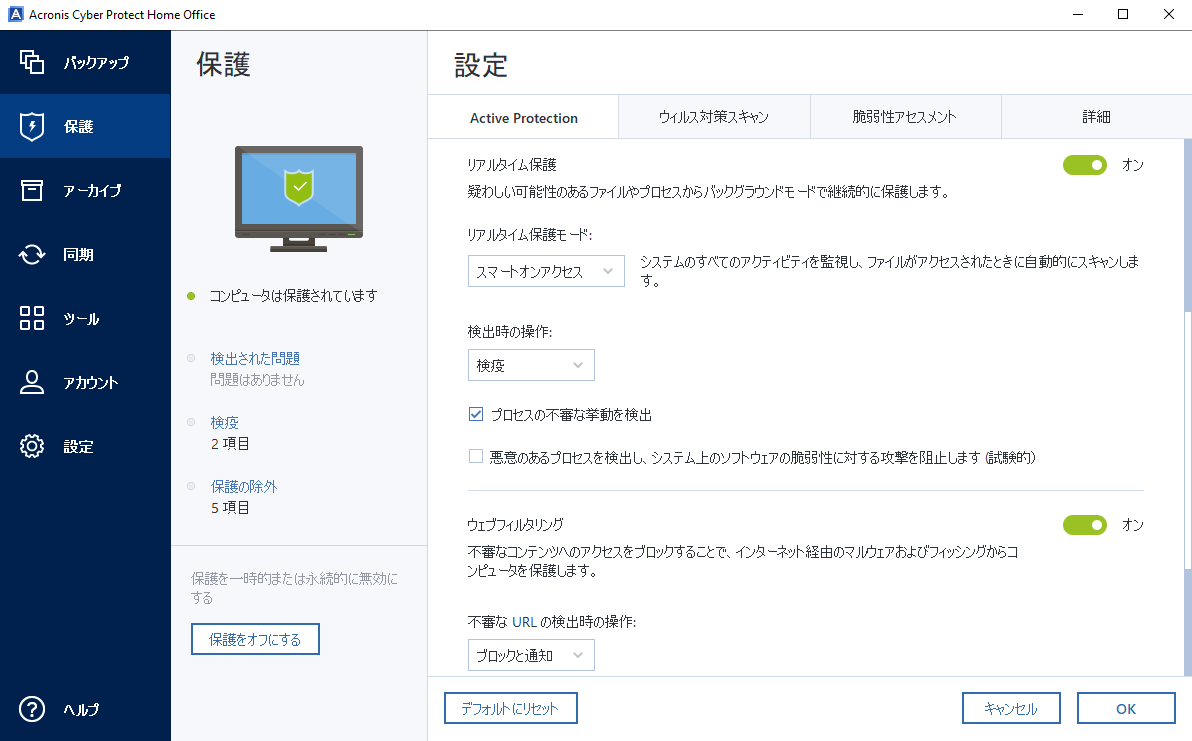Screen dimensions: 1192x741
Task: Turn off the リアルタイム保護 switch
Action: click(x=1085, y=165)
